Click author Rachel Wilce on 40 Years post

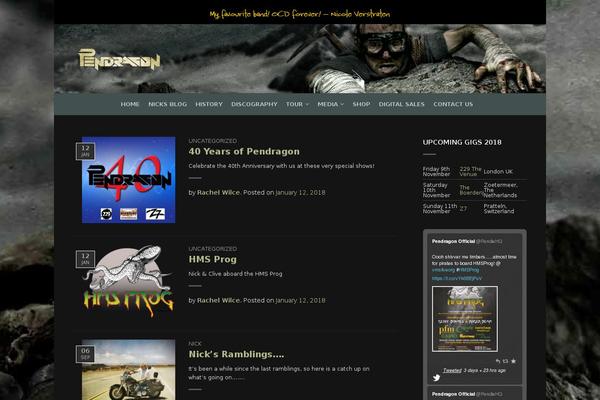tap(218, 193)
